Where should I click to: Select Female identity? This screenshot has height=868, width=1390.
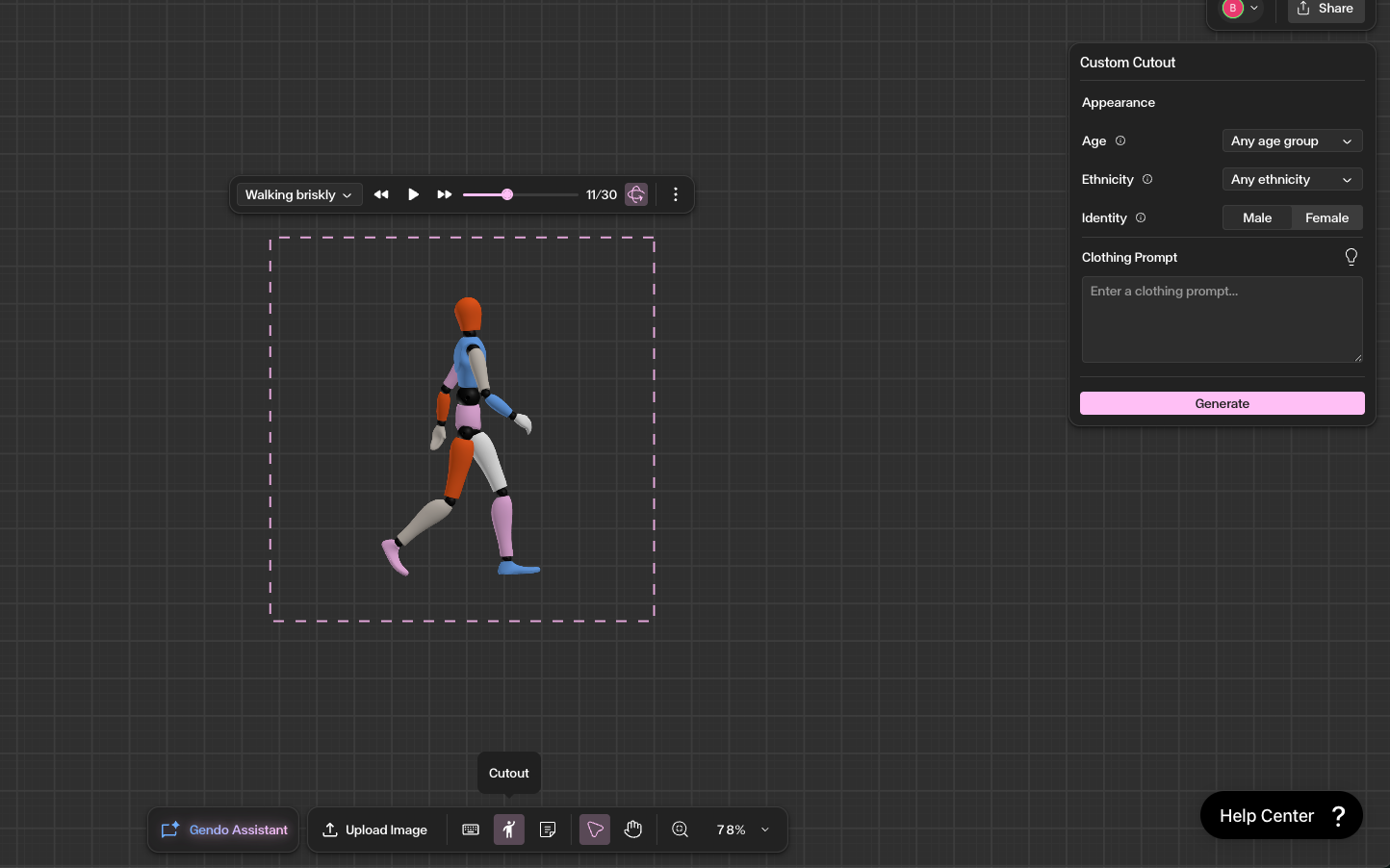click(x=1326, y=217)
